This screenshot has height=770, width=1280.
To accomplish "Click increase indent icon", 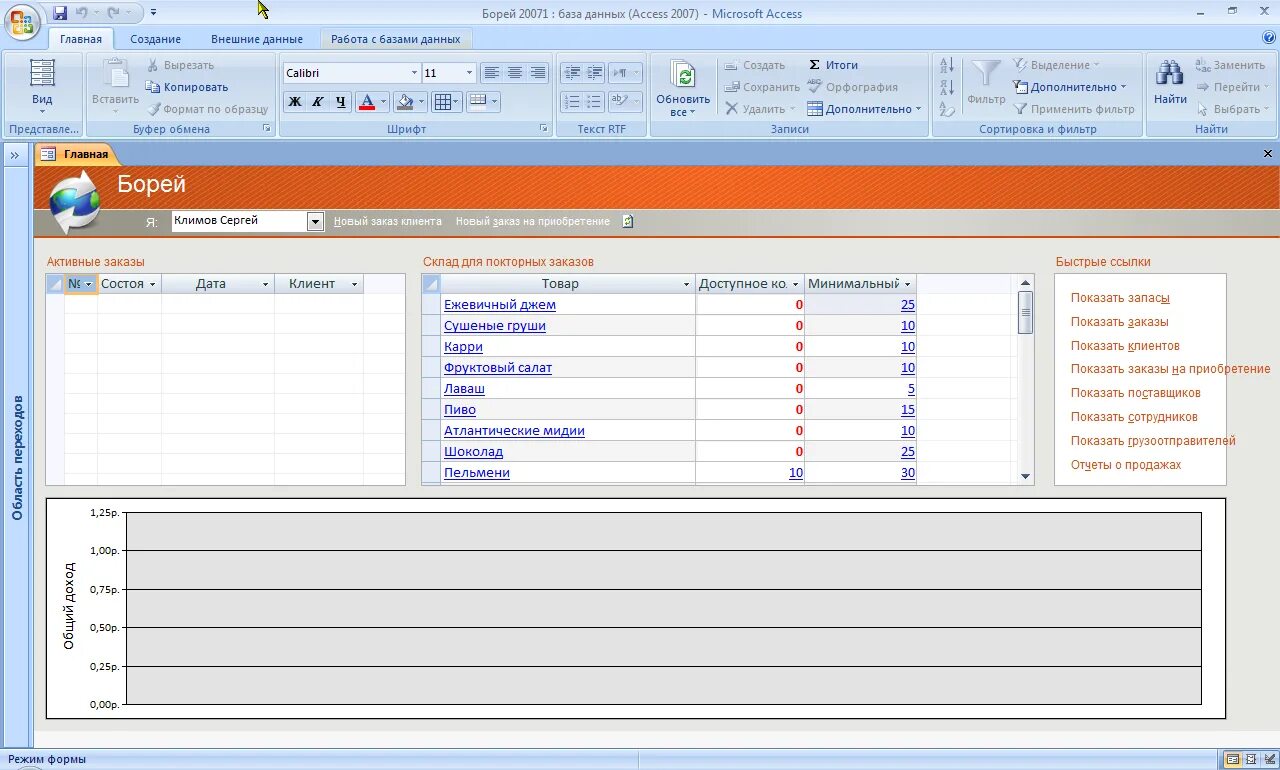I will point(595,73).
